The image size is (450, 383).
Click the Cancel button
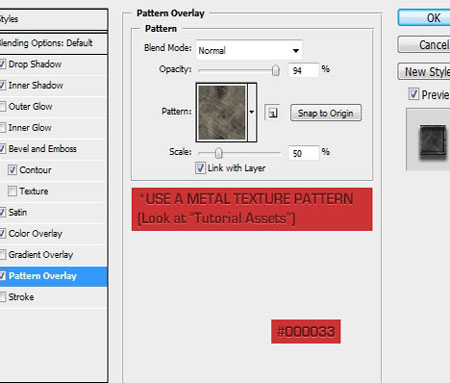point(424,44)
